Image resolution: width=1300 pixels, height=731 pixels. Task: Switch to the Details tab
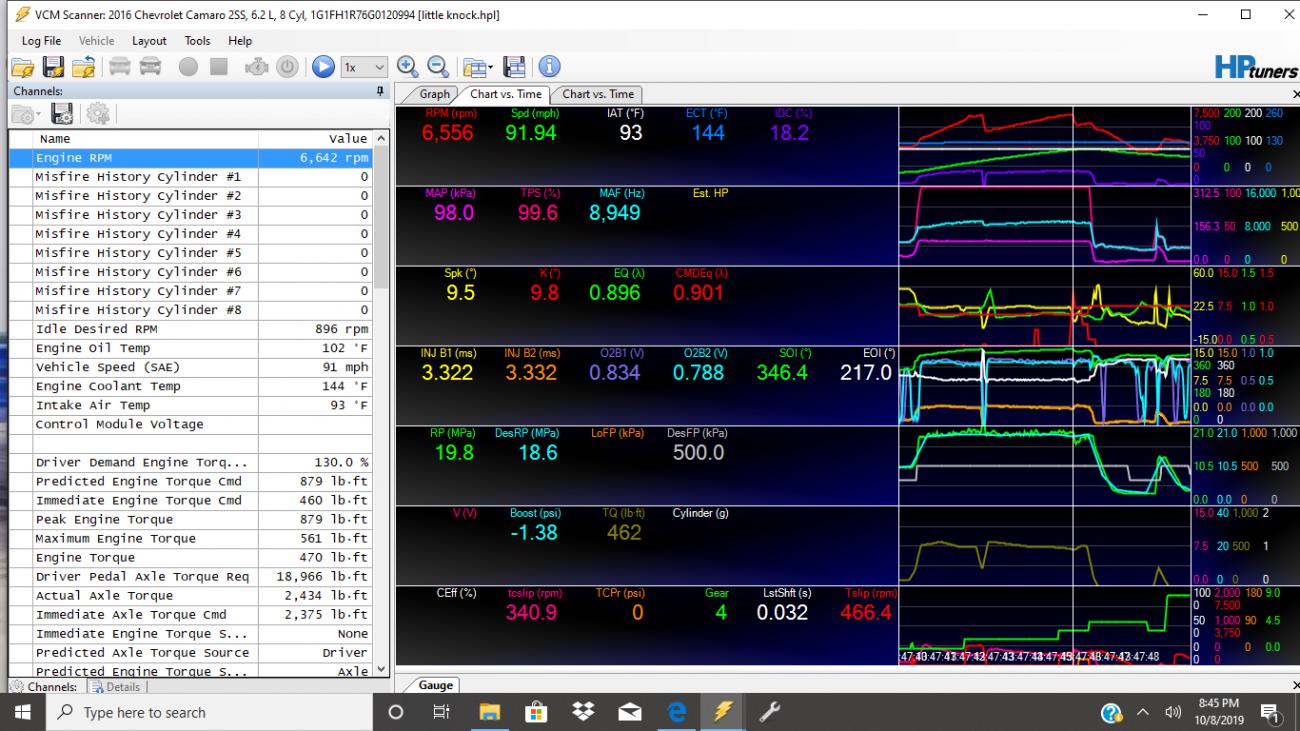point(116,687)
